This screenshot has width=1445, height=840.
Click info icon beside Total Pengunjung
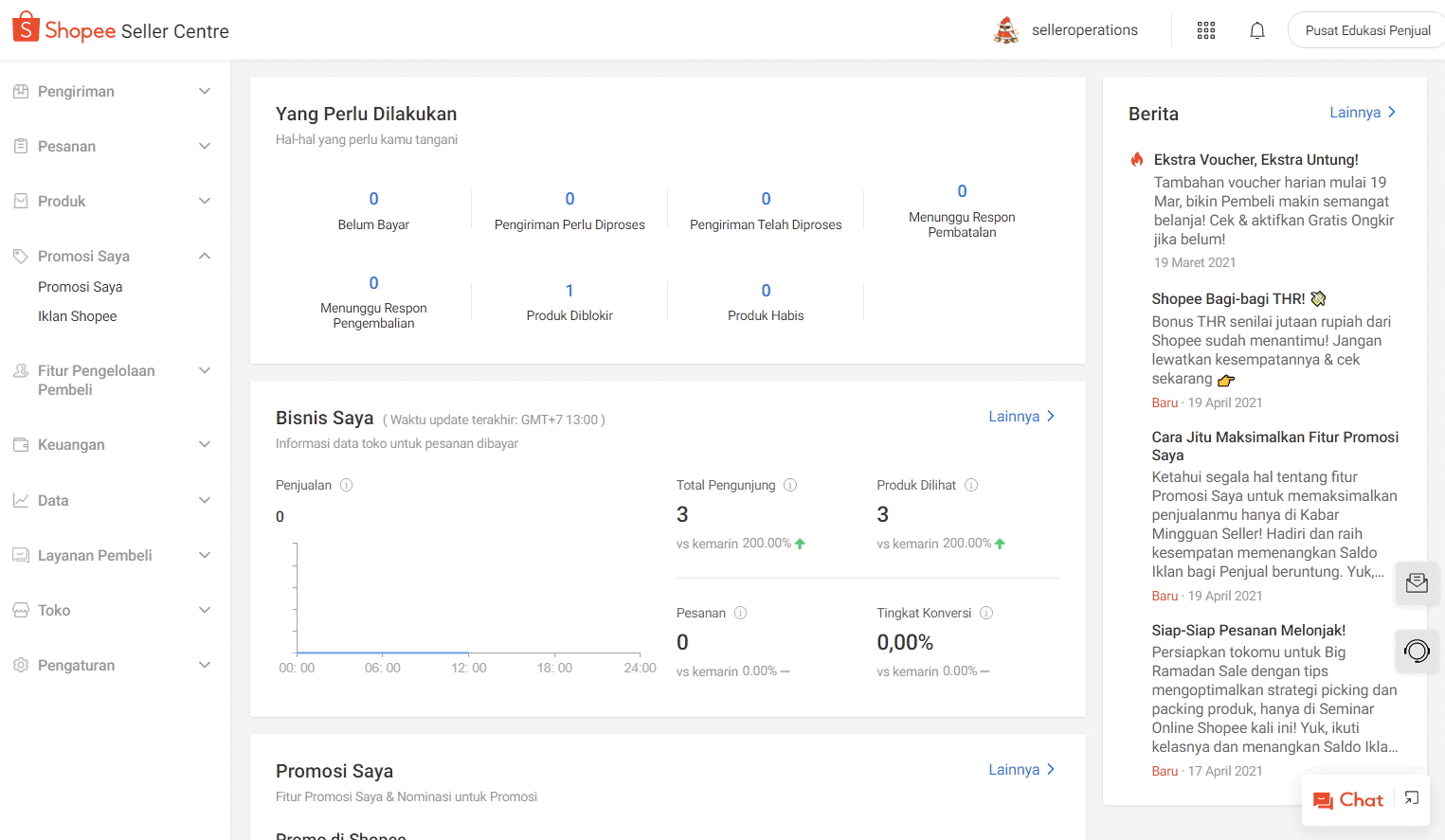(x=790, y=485)
